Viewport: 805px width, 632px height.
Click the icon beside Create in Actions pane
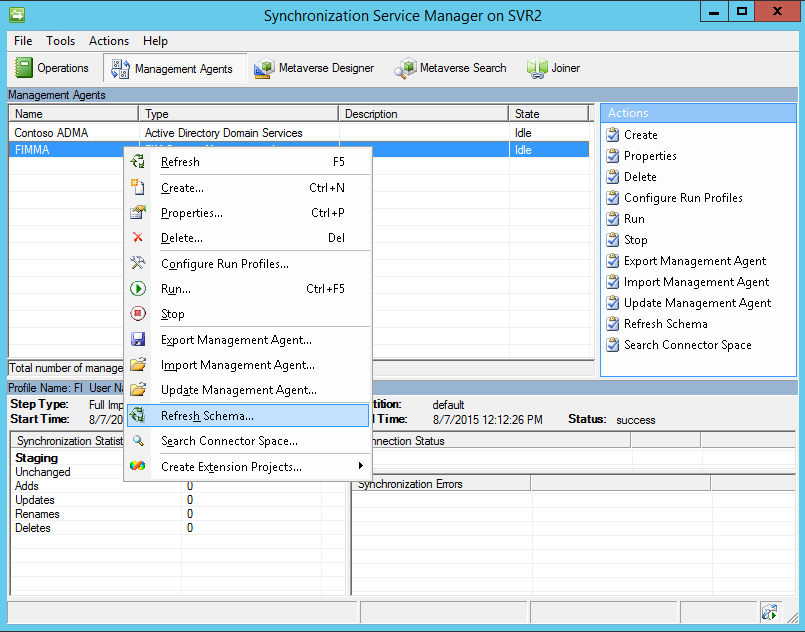tap(612, 135)
